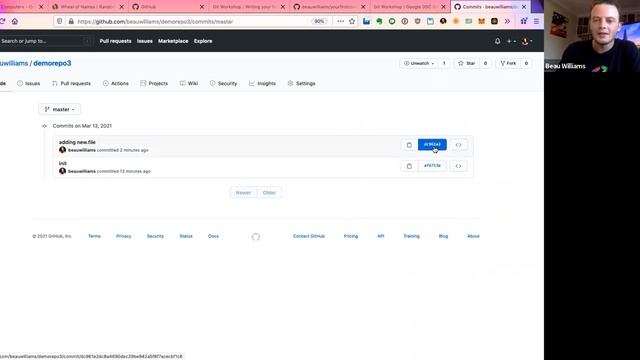The height and width of the screenshot is (360, 640).
Task: Click the GitHub logo in footer
Action: pyautogui.click(x=256, y=237)
